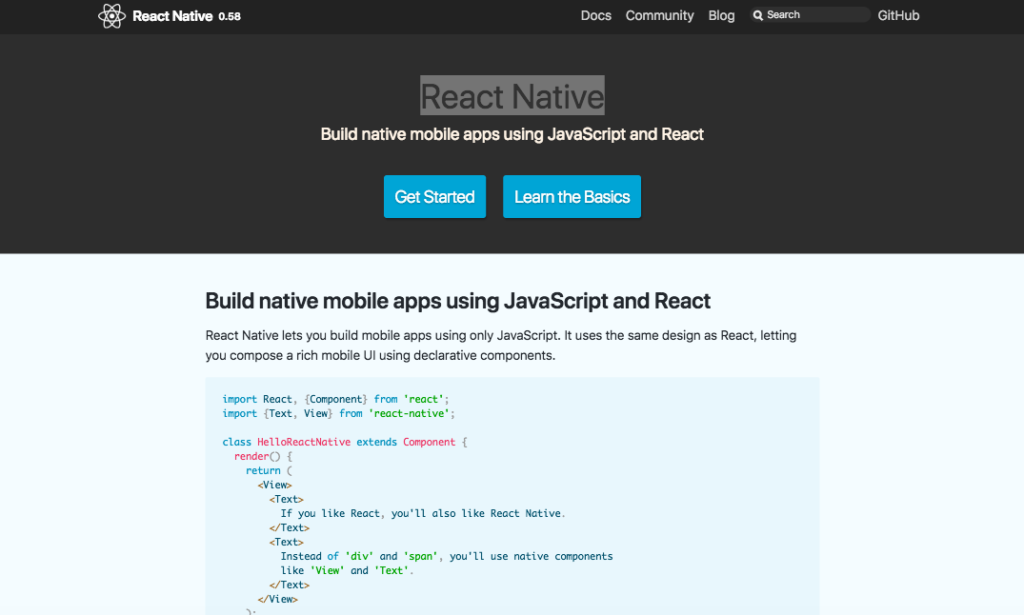Click the 'Build native mobile apps' section heading
The image size is (1024, 615).
click(x=458, y=300)
